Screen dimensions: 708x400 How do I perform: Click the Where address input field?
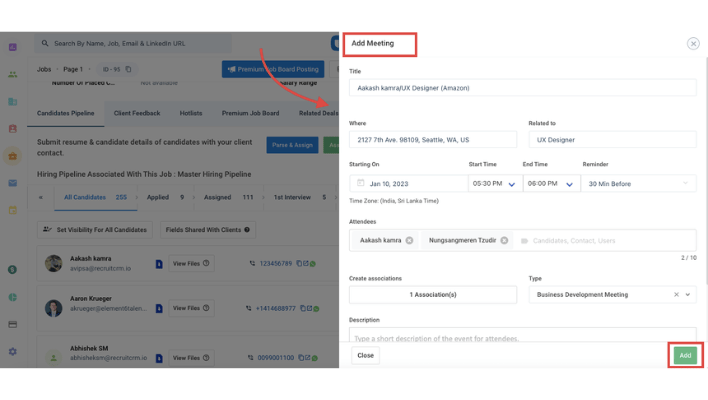tap(433, 140)
